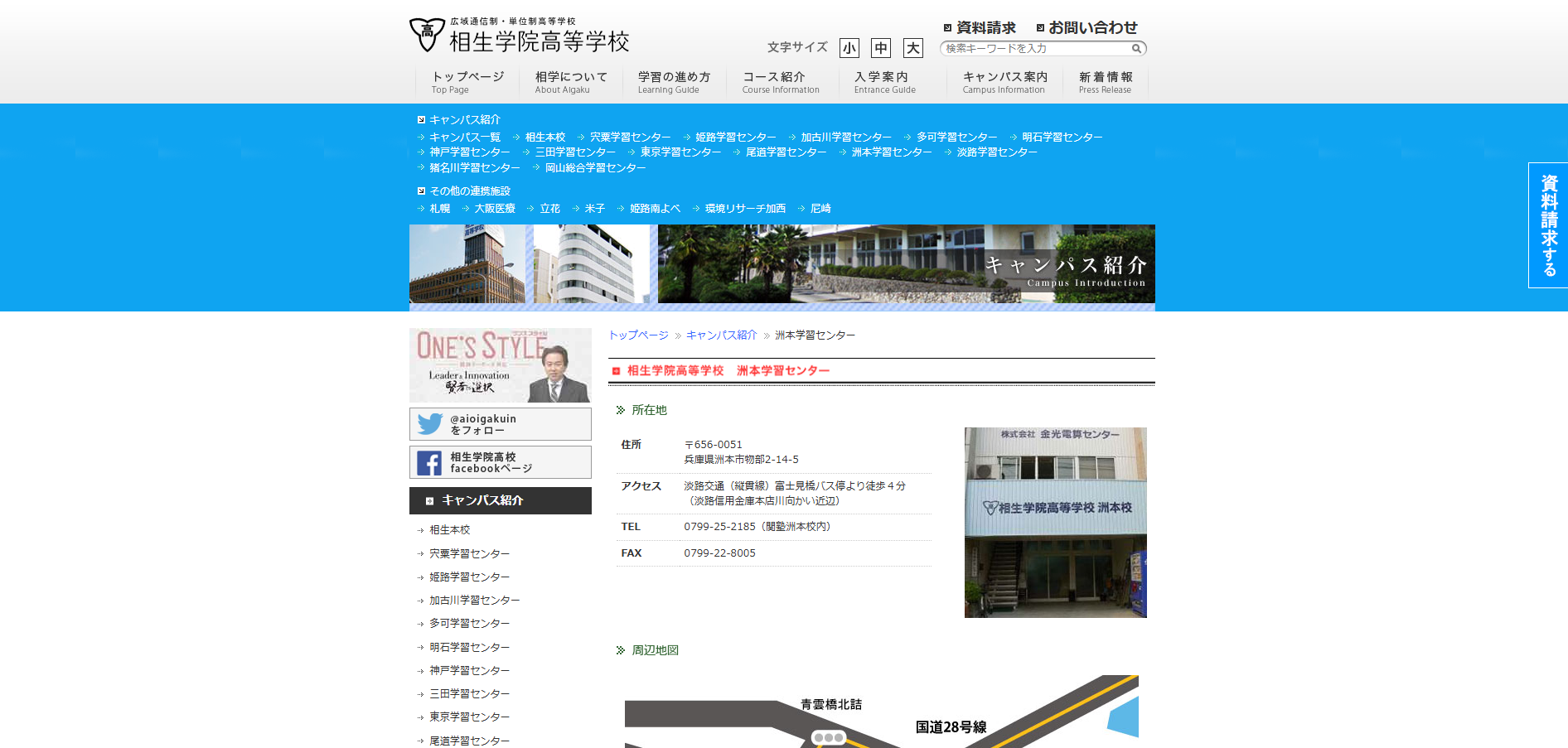Click the 資料請求 header link
This screenshot has height=748, width=1568.
pyautogui.click(x=985, y=28)
